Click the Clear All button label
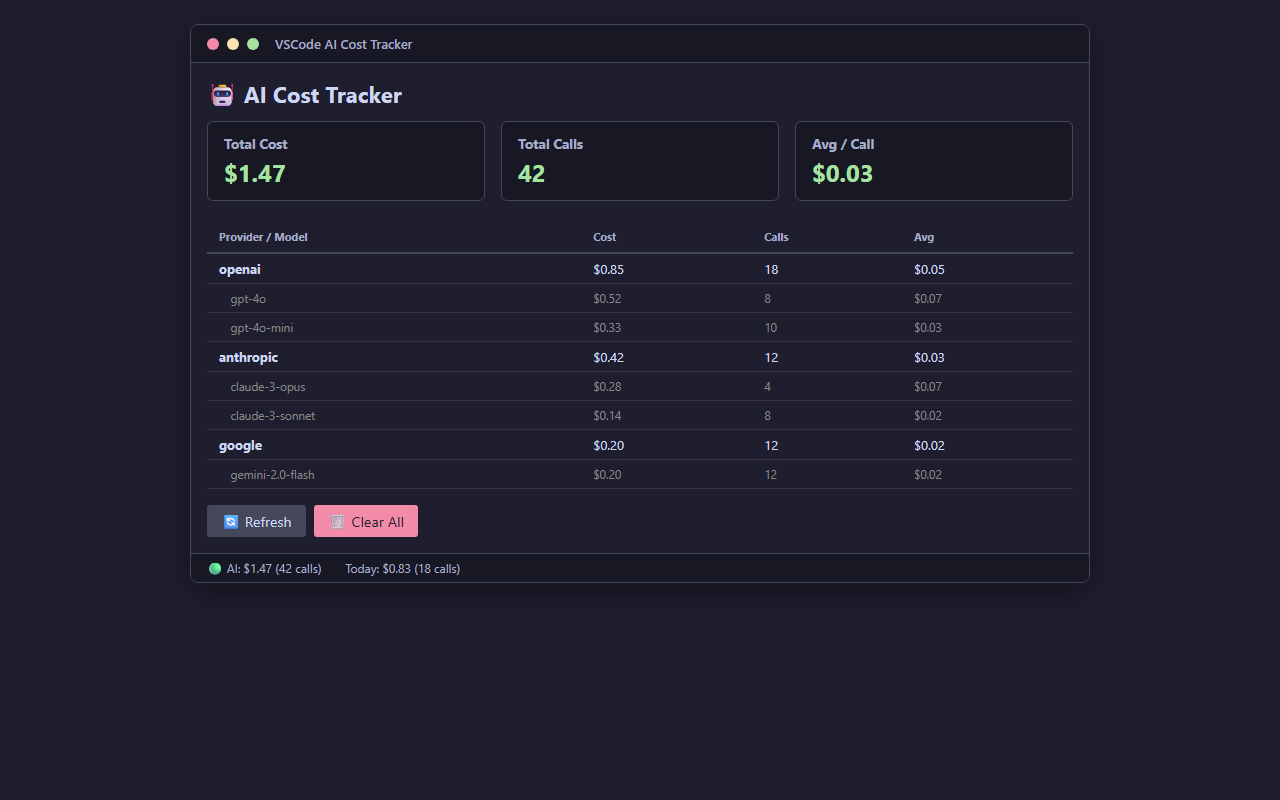1280x800 pixels. click(378, 522)
